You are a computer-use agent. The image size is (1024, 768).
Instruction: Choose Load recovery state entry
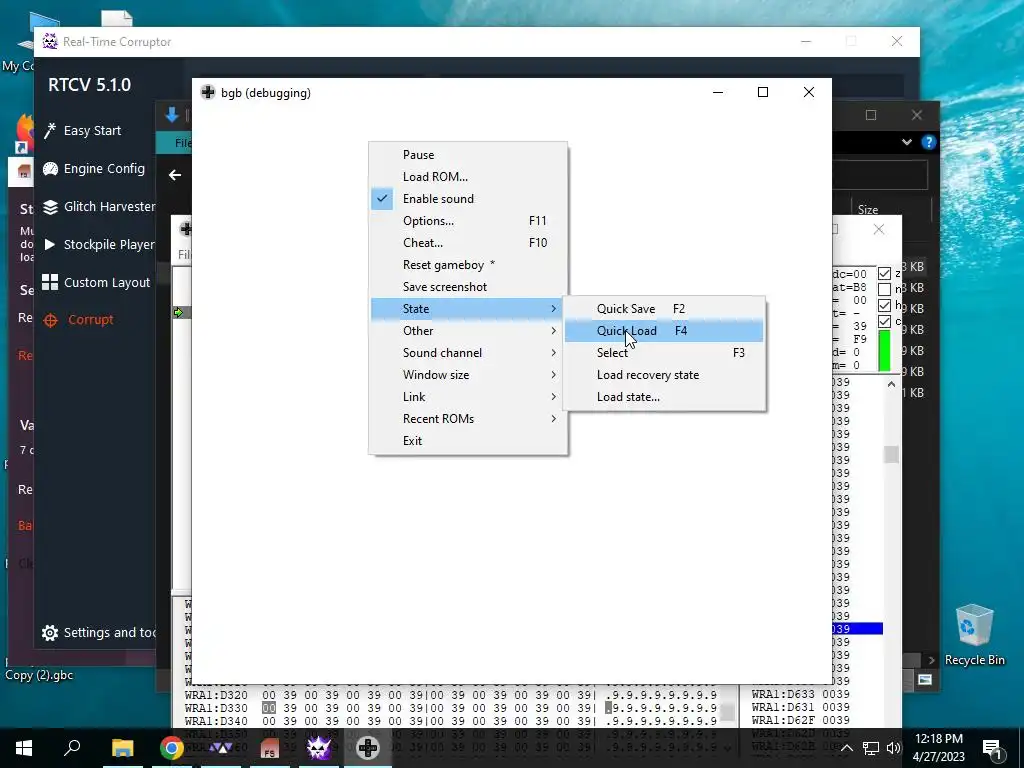tap(664, 375)
